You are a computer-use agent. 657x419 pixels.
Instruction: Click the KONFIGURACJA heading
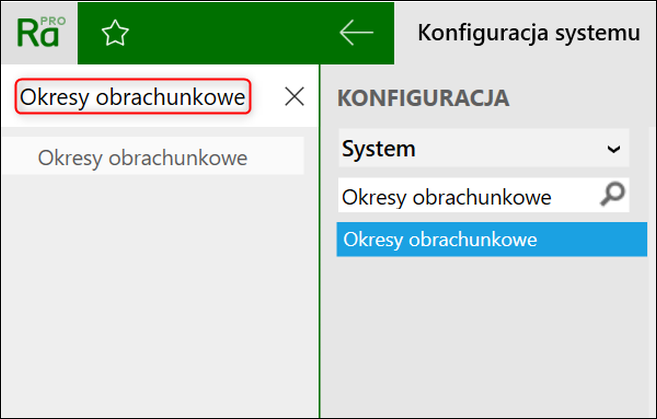[423, 98]
